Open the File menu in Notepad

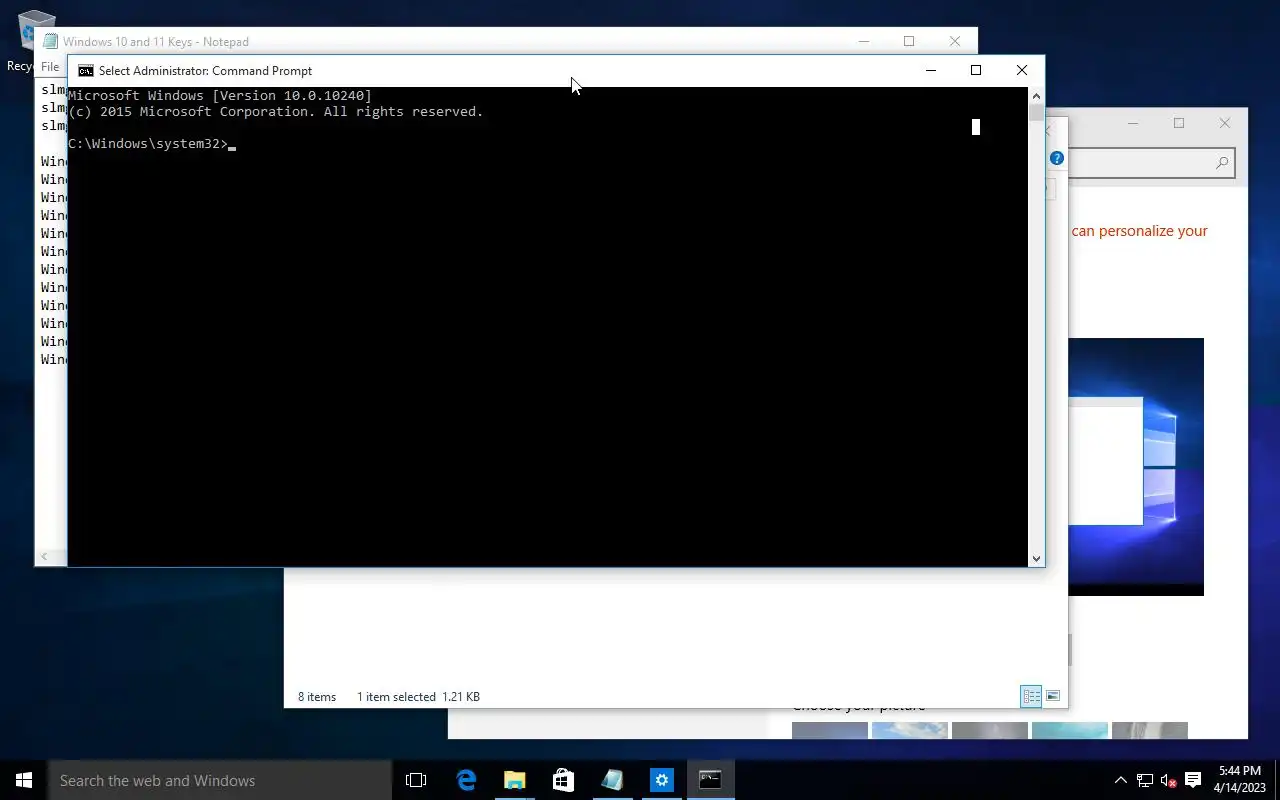(50, 67)
